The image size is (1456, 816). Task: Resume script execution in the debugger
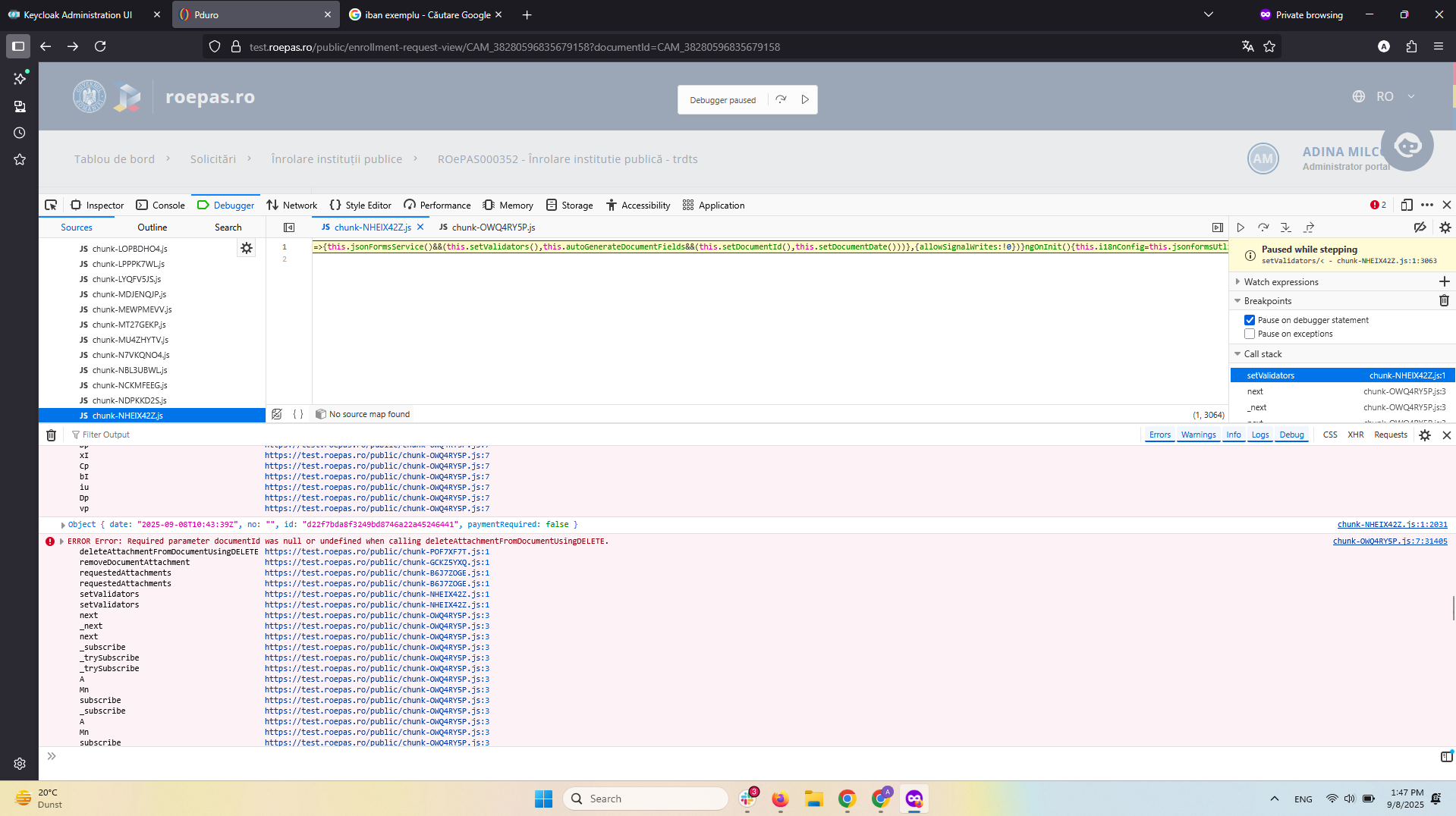[1241, 227]
